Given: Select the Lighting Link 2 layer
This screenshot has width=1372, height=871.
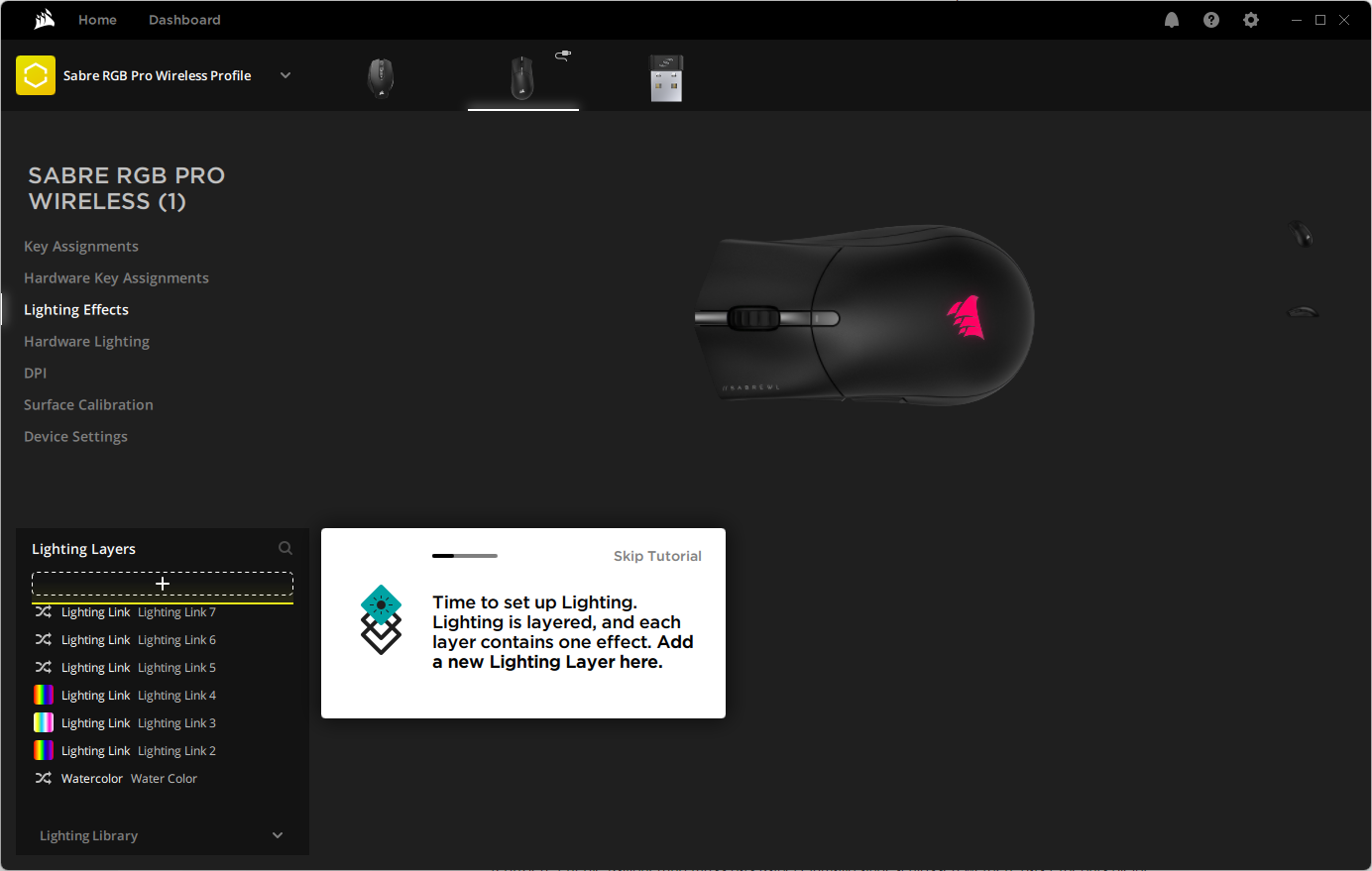Looking at the screenshot, I should 163,751.
